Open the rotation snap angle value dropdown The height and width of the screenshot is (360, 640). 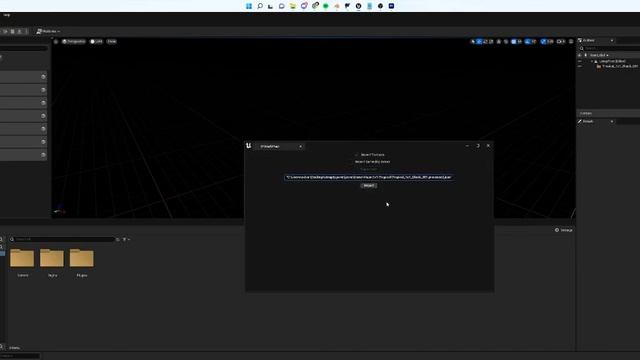(533, 42)
